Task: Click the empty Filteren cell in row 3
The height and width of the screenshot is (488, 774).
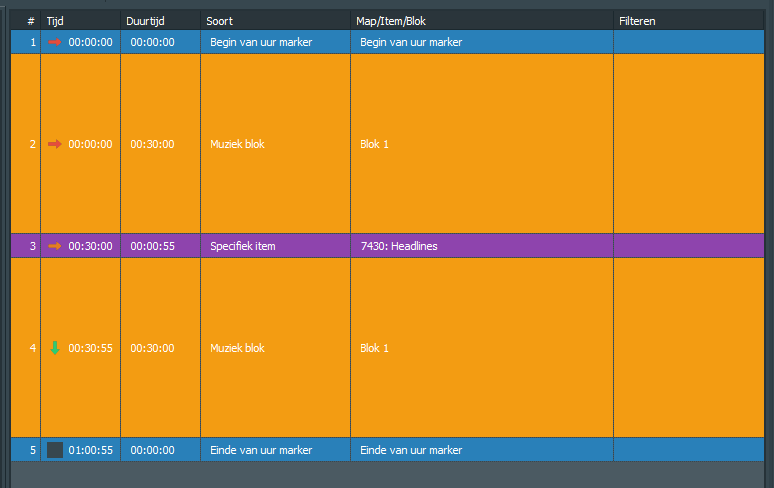Action: [x=690, y=246]
